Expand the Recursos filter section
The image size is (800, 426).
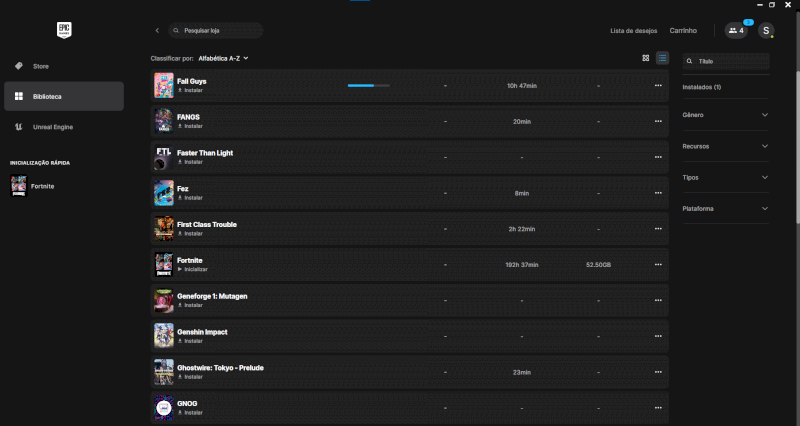pyautogui.click(x=725, y=146)
